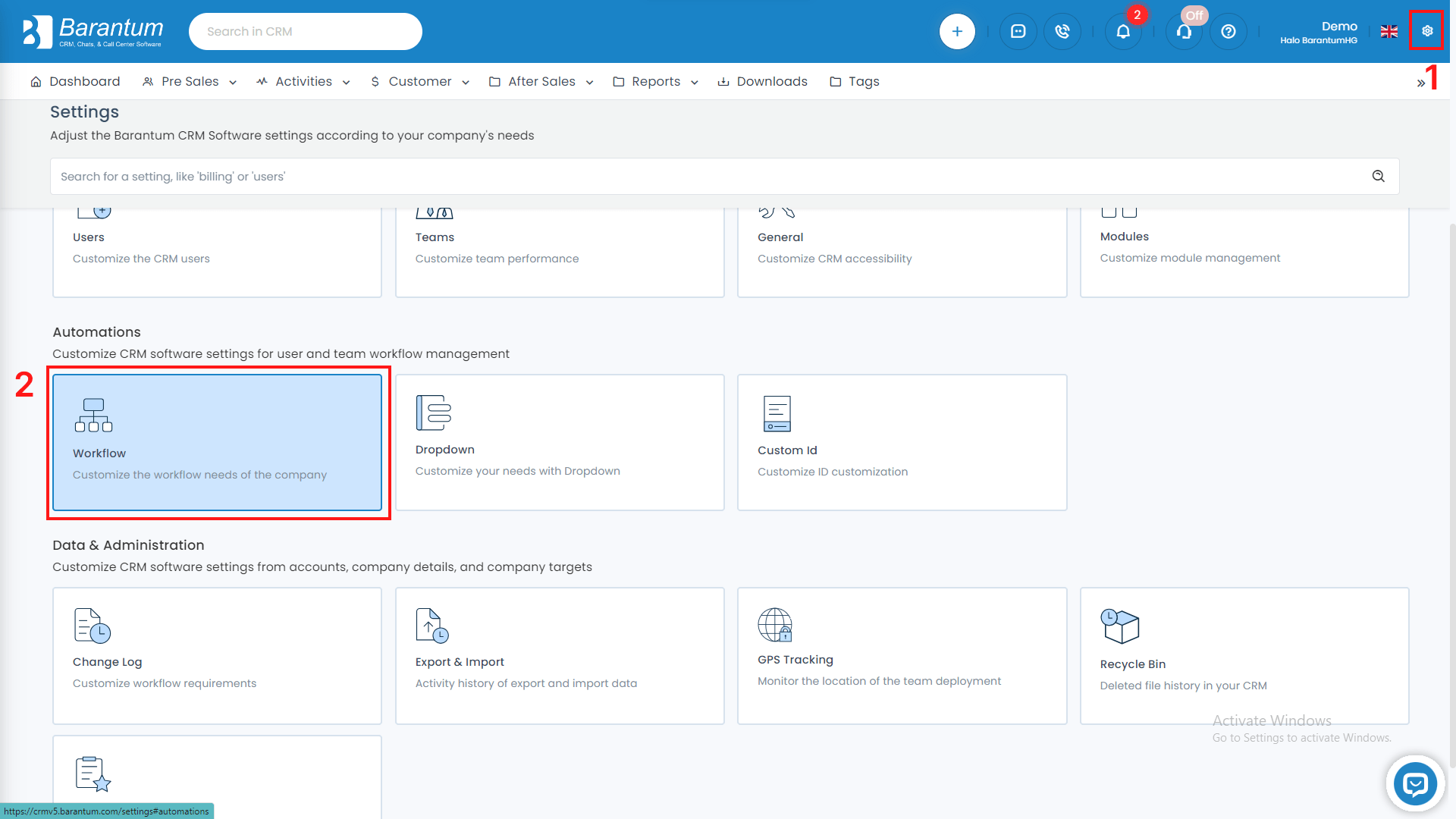Expand the Pre Sales menu
Viewport: 1456px width, 819px height.
190,81
